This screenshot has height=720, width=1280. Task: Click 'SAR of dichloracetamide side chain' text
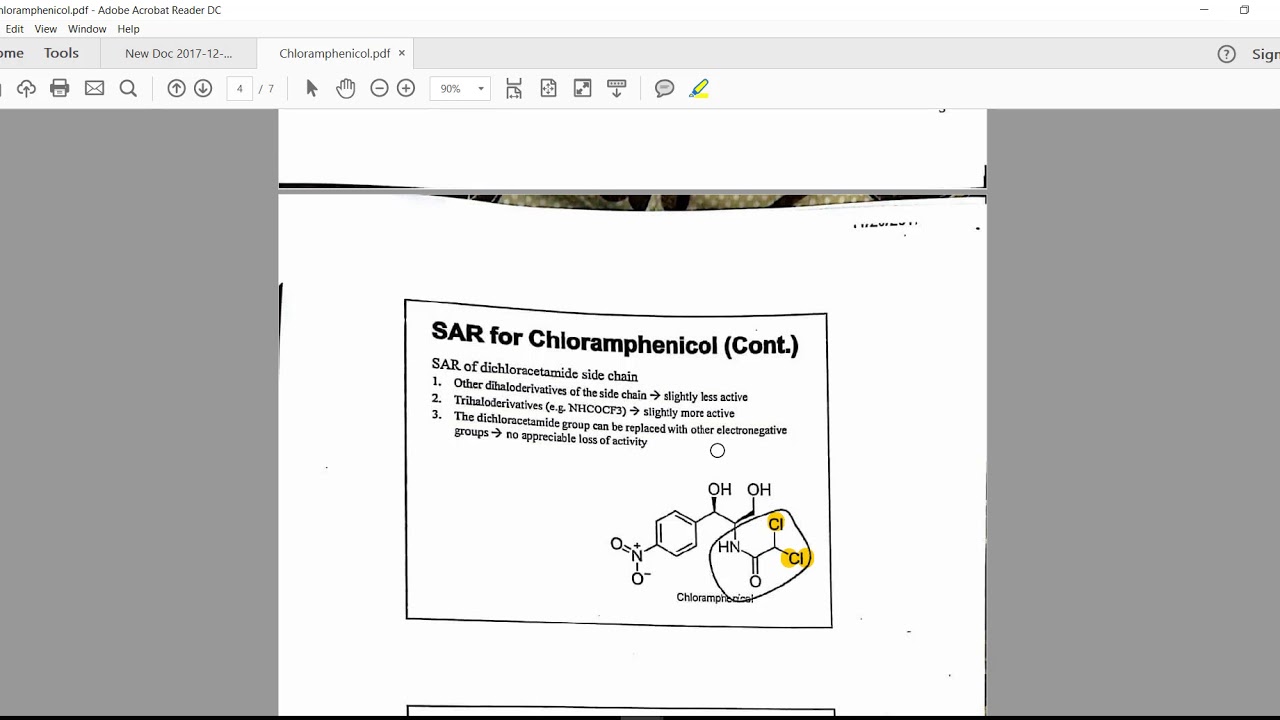(534, 370)
